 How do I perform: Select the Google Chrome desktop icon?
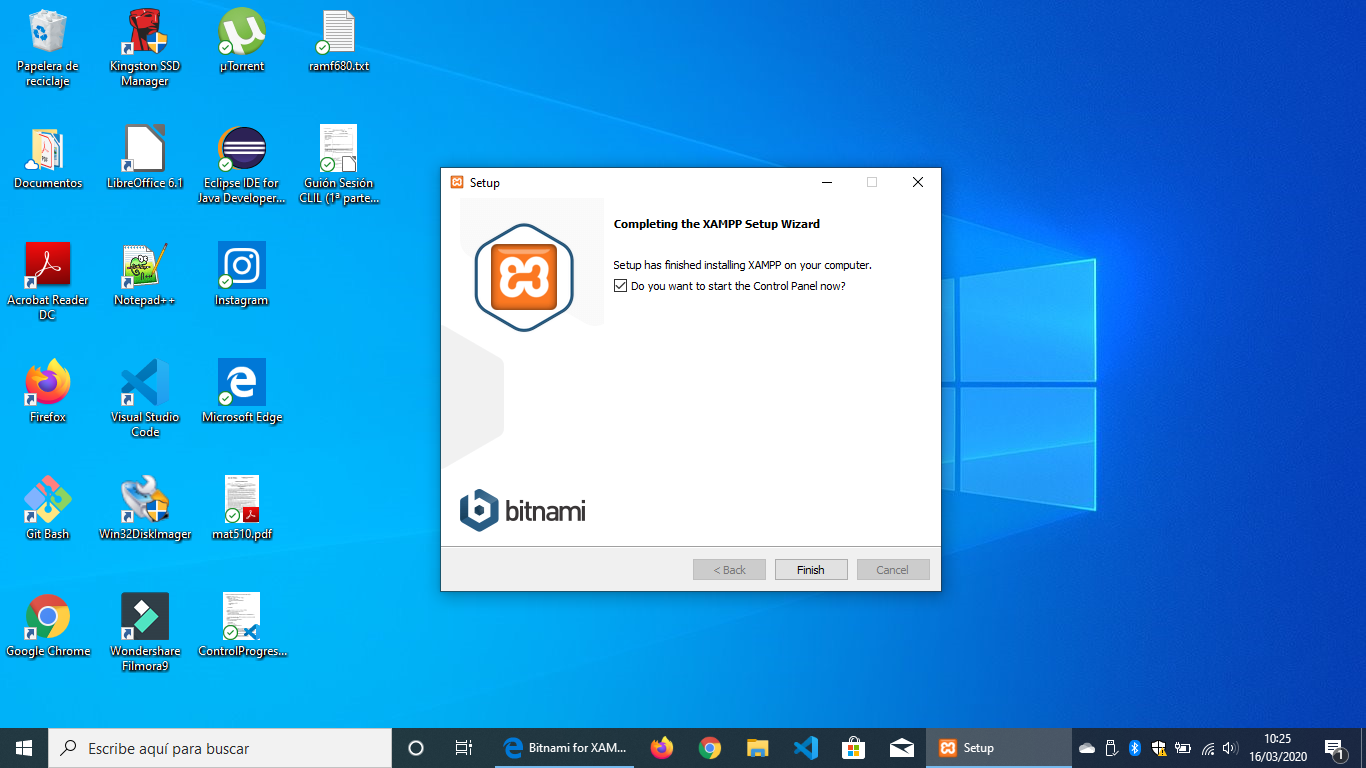48,626
